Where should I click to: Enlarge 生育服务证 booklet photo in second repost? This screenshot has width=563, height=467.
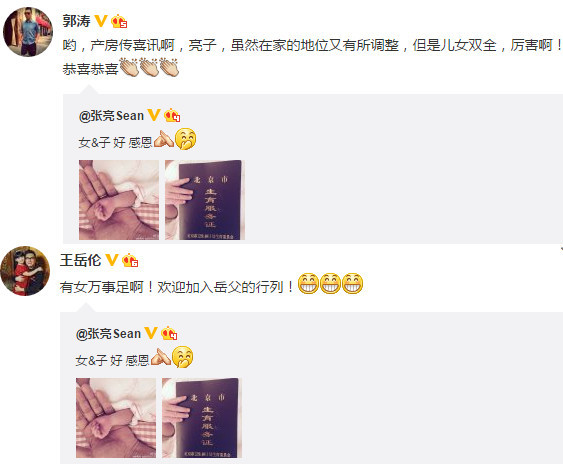tap(202, 418)
